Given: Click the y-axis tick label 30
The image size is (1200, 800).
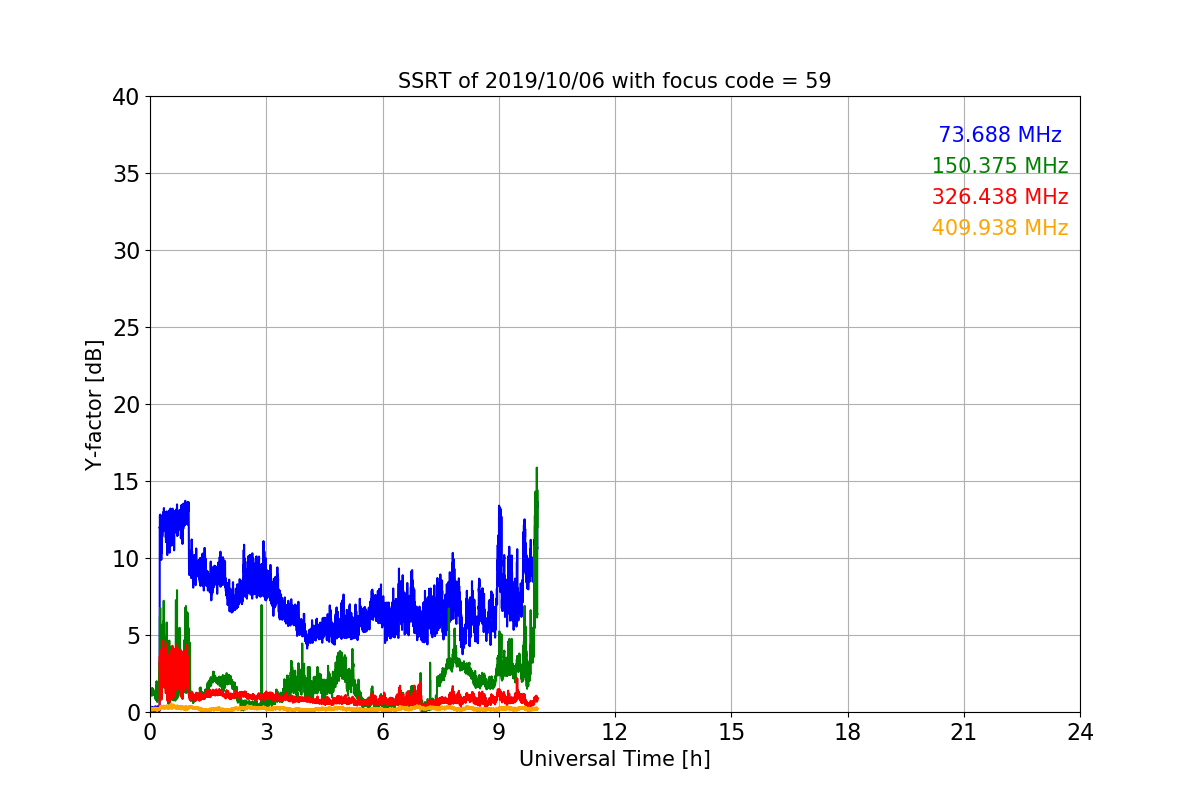Looking at the screenshot, I should pos(125,251).
